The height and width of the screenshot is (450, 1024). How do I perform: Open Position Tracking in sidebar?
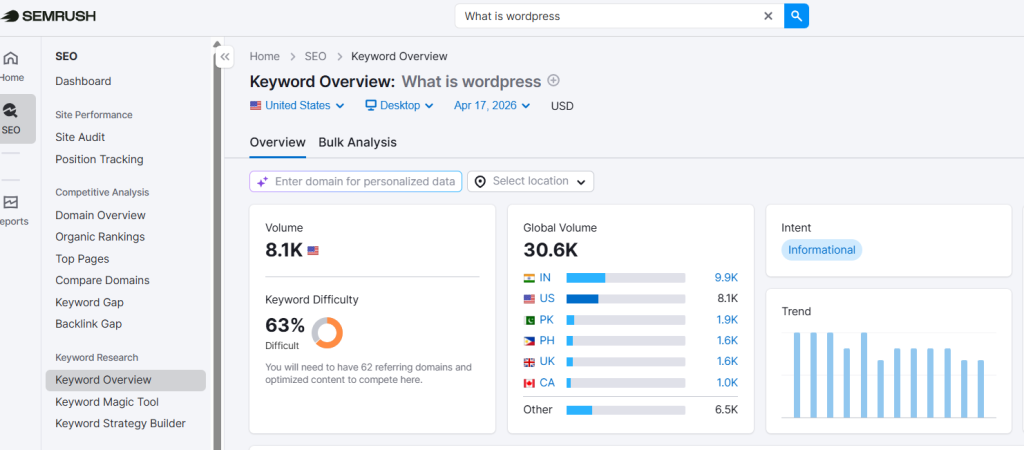point(99,159)
